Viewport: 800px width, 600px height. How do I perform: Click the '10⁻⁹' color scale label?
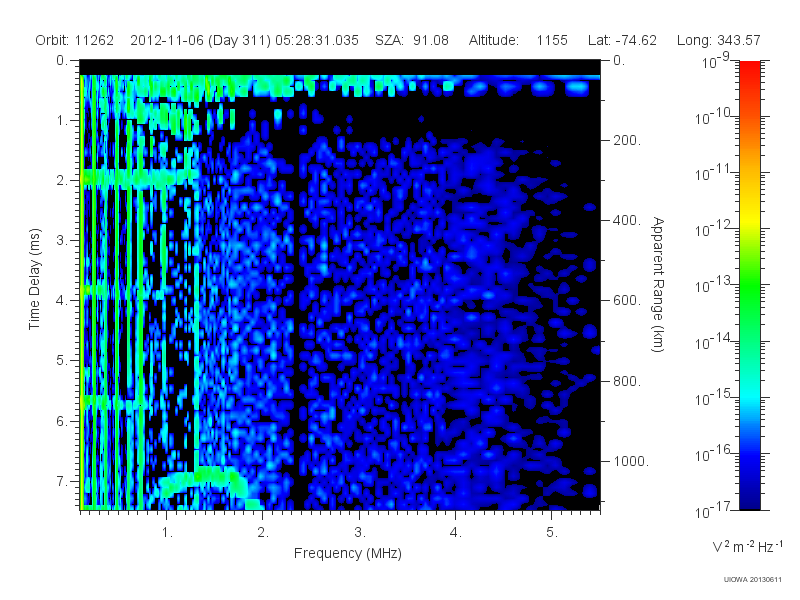(x=716, y=61)
